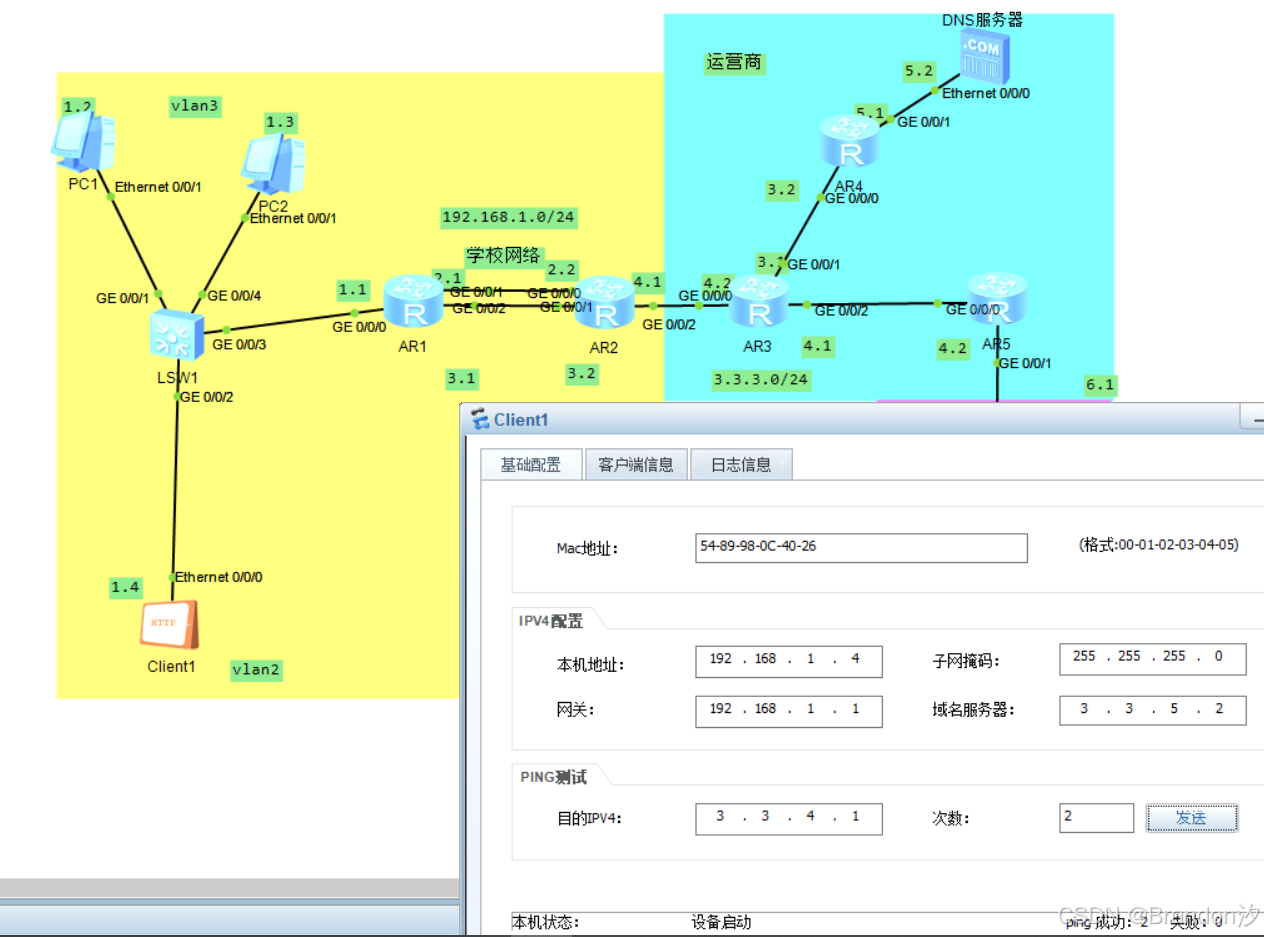
Task: Select the AR3 router icon
Action: [x=759, y=300]
